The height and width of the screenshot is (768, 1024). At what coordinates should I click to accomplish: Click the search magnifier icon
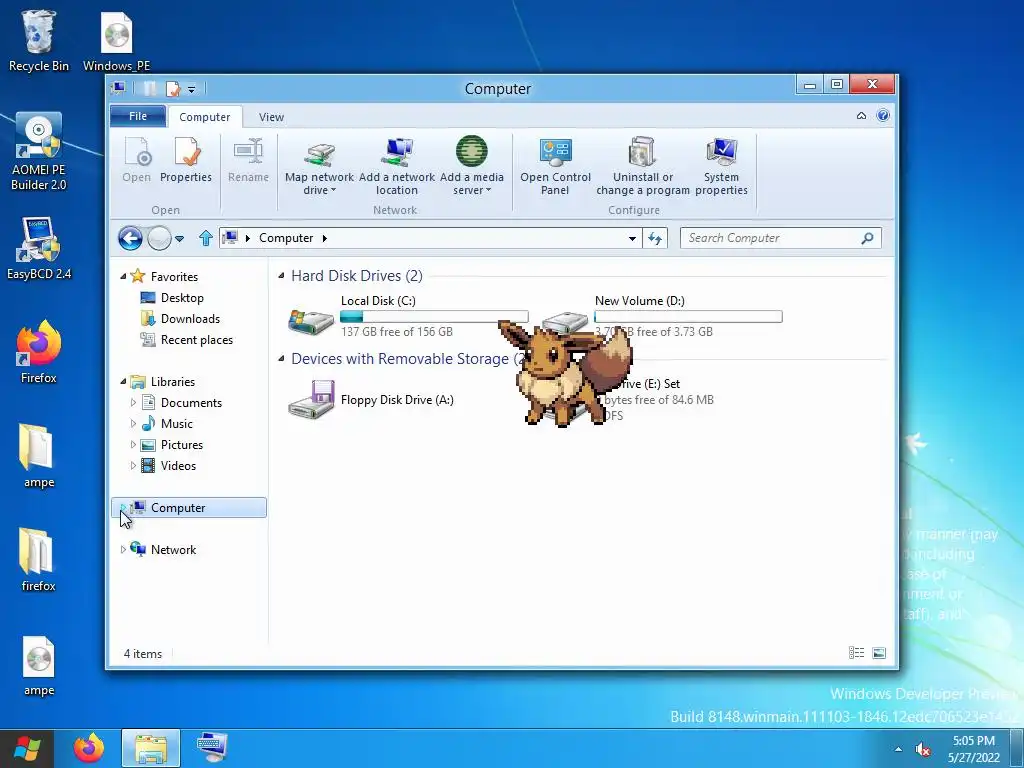coord(867,238)
